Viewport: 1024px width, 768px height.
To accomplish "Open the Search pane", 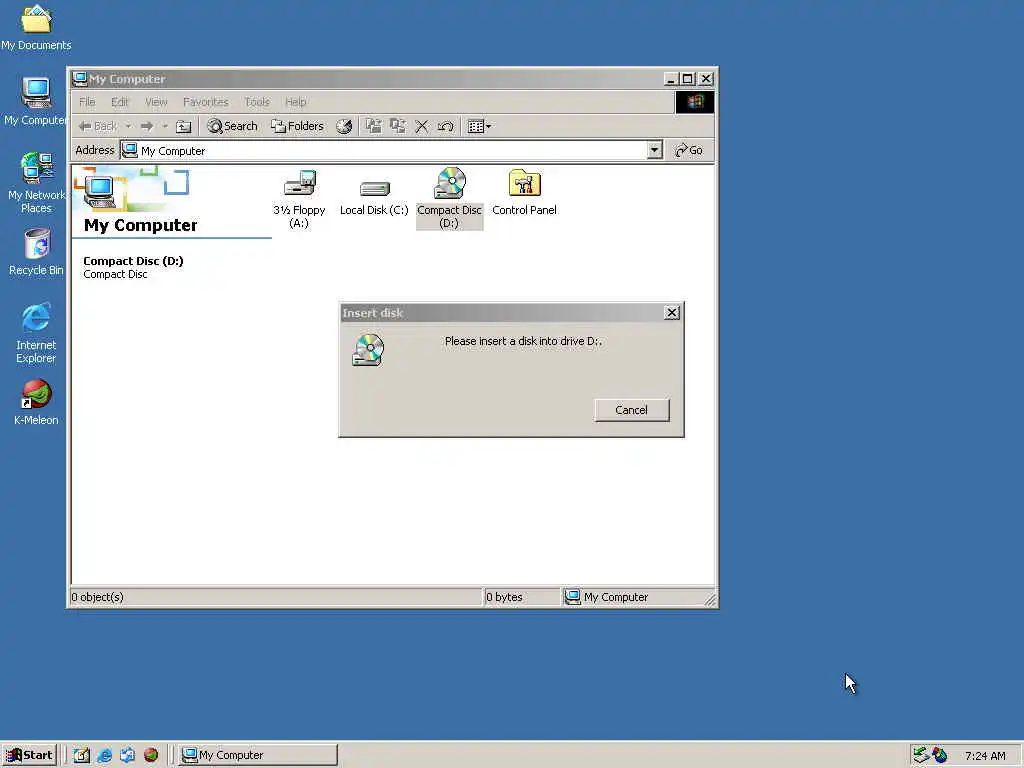I will (232, 126).
